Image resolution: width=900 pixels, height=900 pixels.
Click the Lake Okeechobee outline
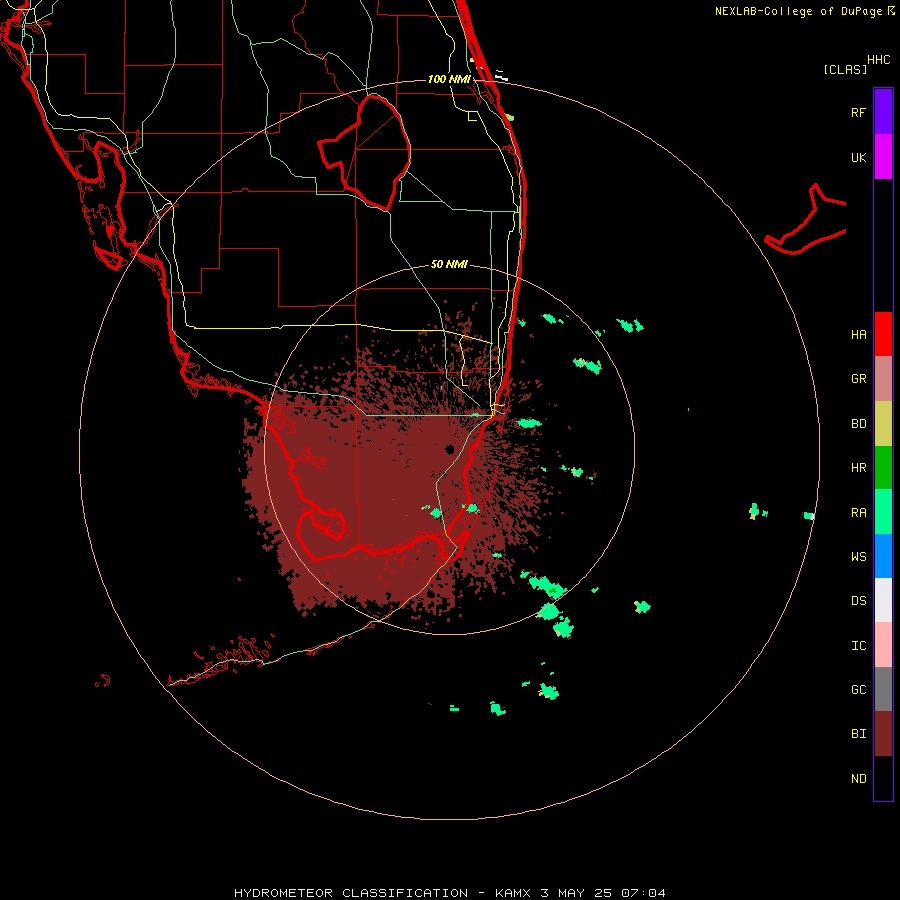tap(366, 153)
